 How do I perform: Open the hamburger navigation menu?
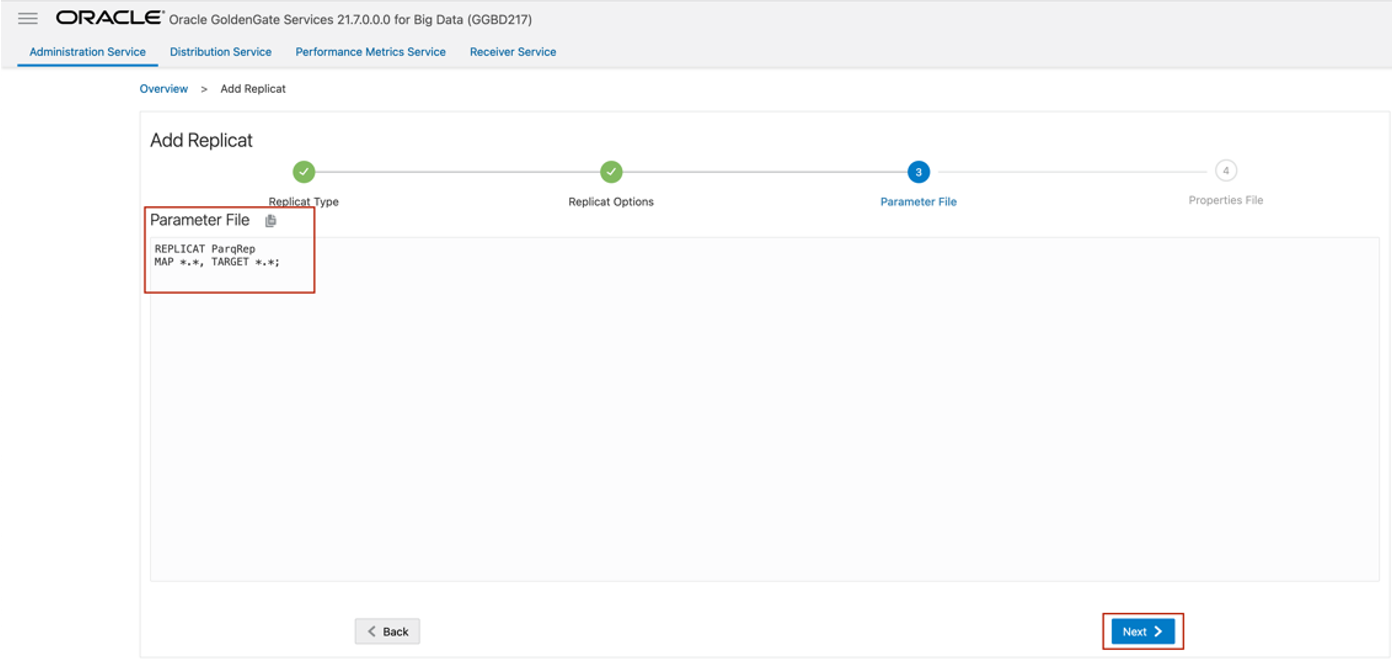pos(28,19)
